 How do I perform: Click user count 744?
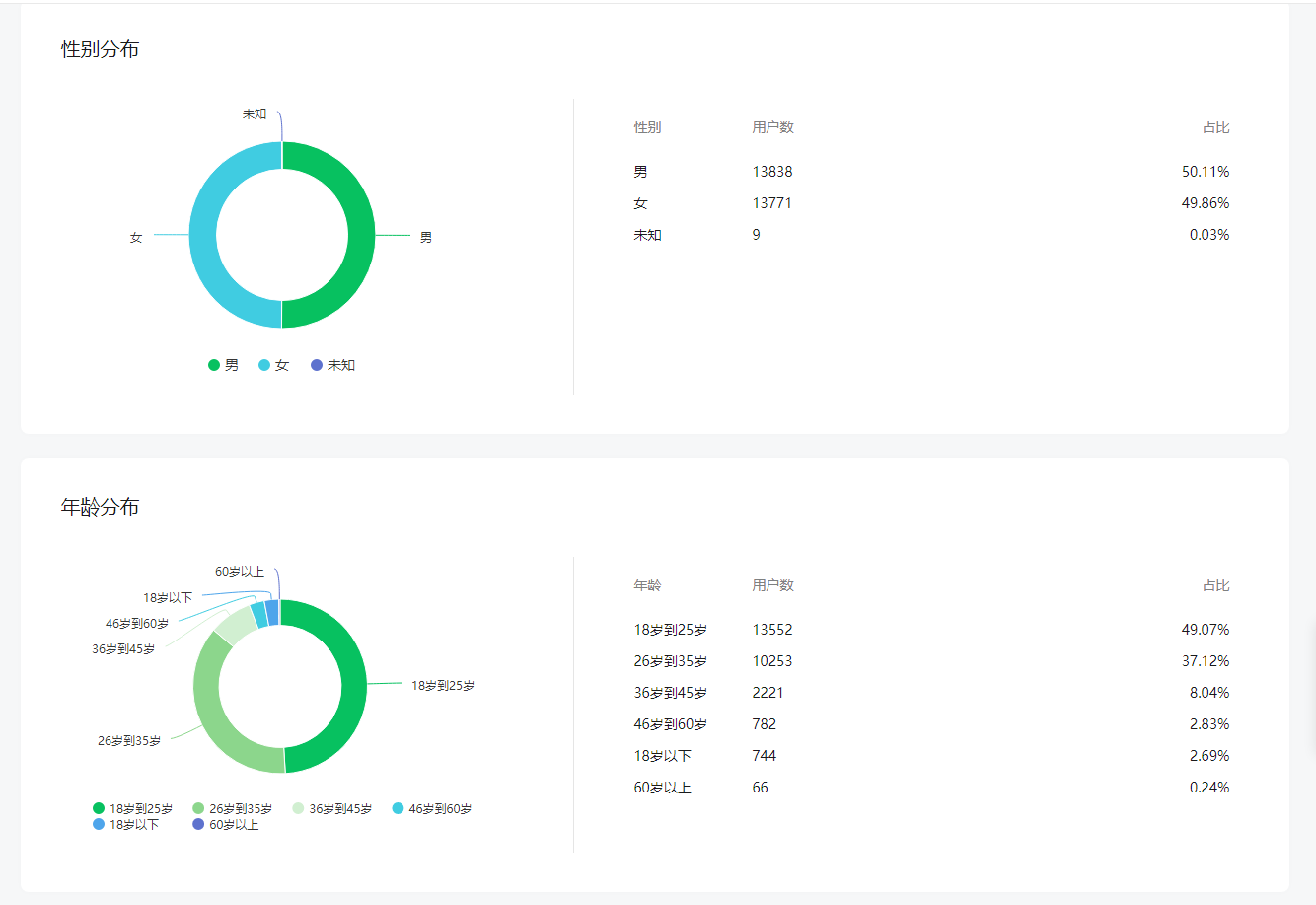(x=764, y=756)
